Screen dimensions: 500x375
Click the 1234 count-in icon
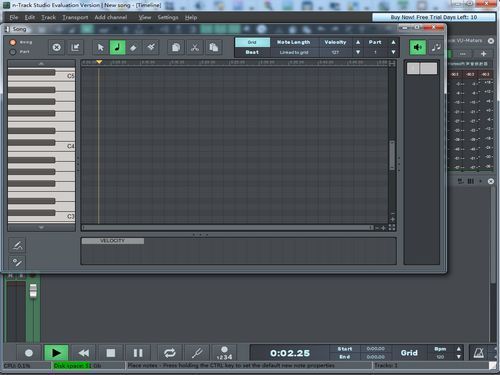(224, 353)
